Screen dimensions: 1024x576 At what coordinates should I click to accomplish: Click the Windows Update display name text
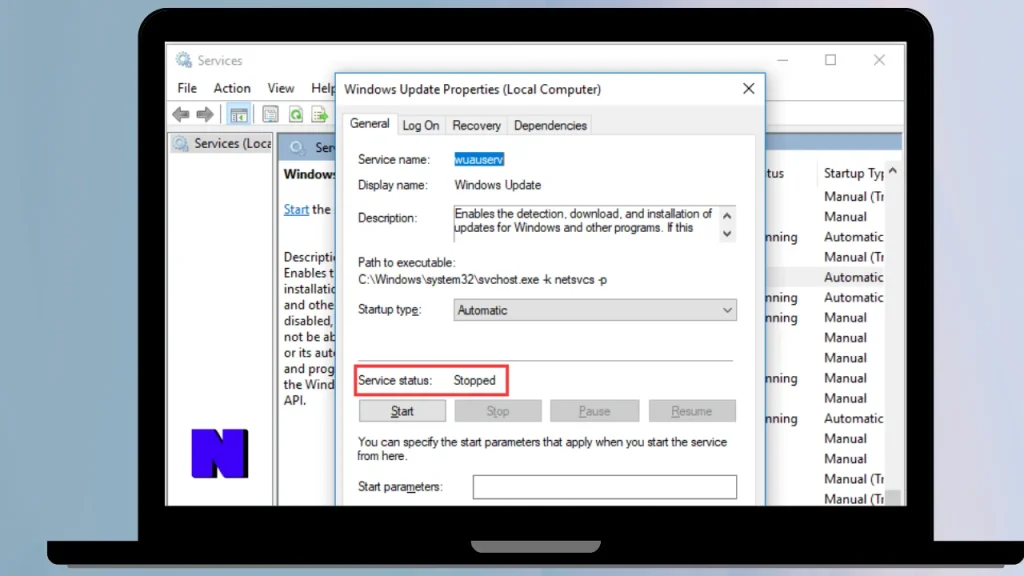[x=498, y=185]
